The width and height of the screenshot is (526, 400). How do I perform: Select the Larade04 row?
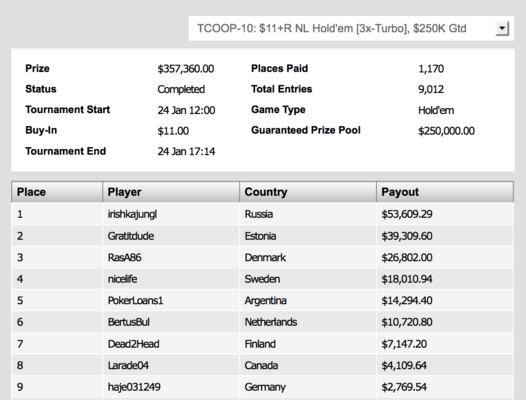262,365
